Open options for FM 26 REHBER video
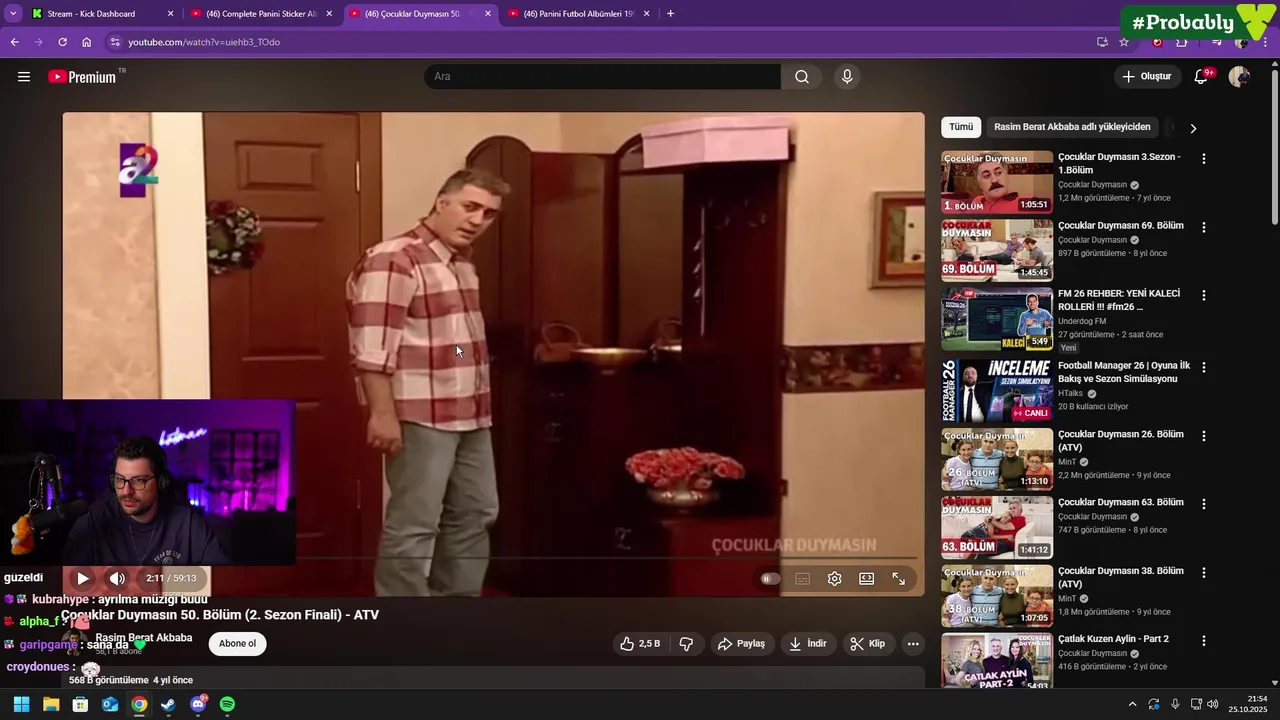Image resolution: width=1280 pixels, height=720 pixels. click(1204, 295)
